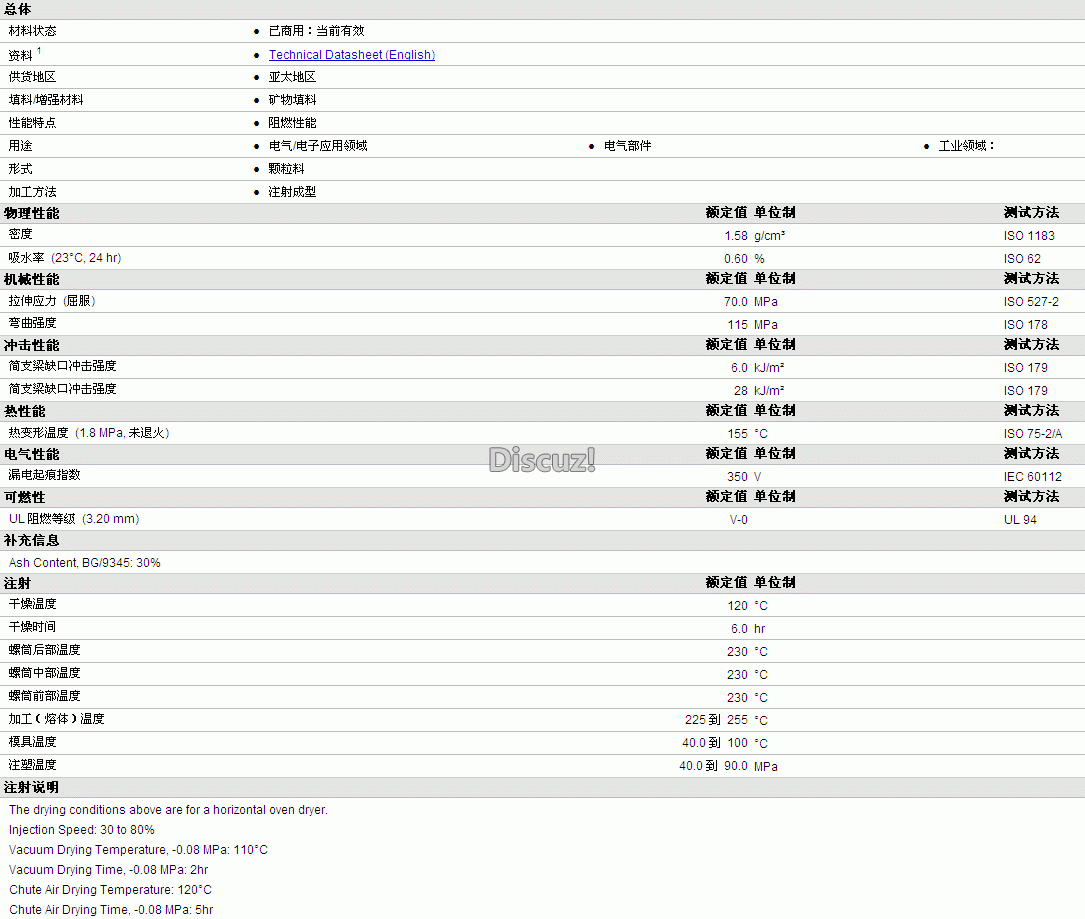Open the Technical Datasheet (English) link

tap(352, 55)
